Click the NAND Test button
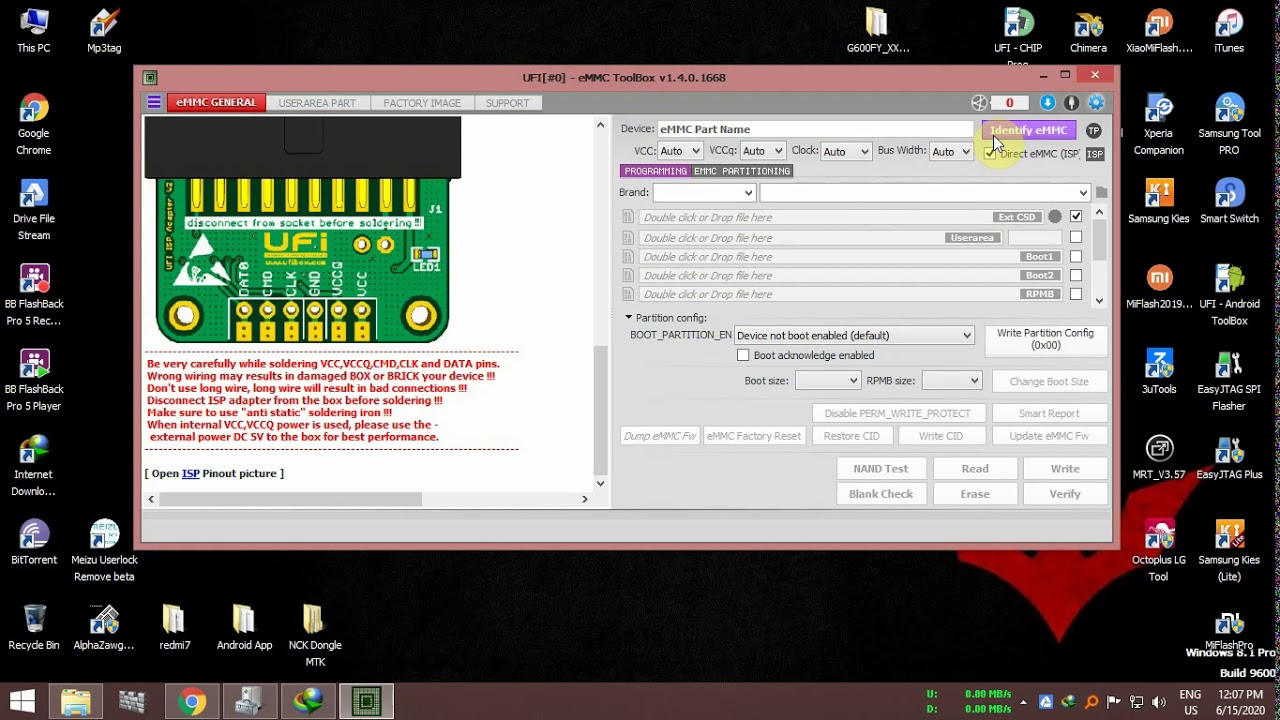The image size is (1280, 720). pyautogui.click(x=881, y=468)
